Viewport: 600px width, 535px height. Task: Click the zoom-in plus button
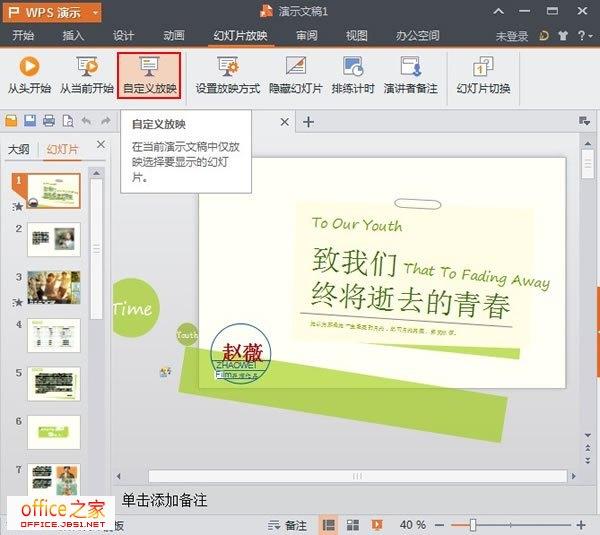(581, 525)
